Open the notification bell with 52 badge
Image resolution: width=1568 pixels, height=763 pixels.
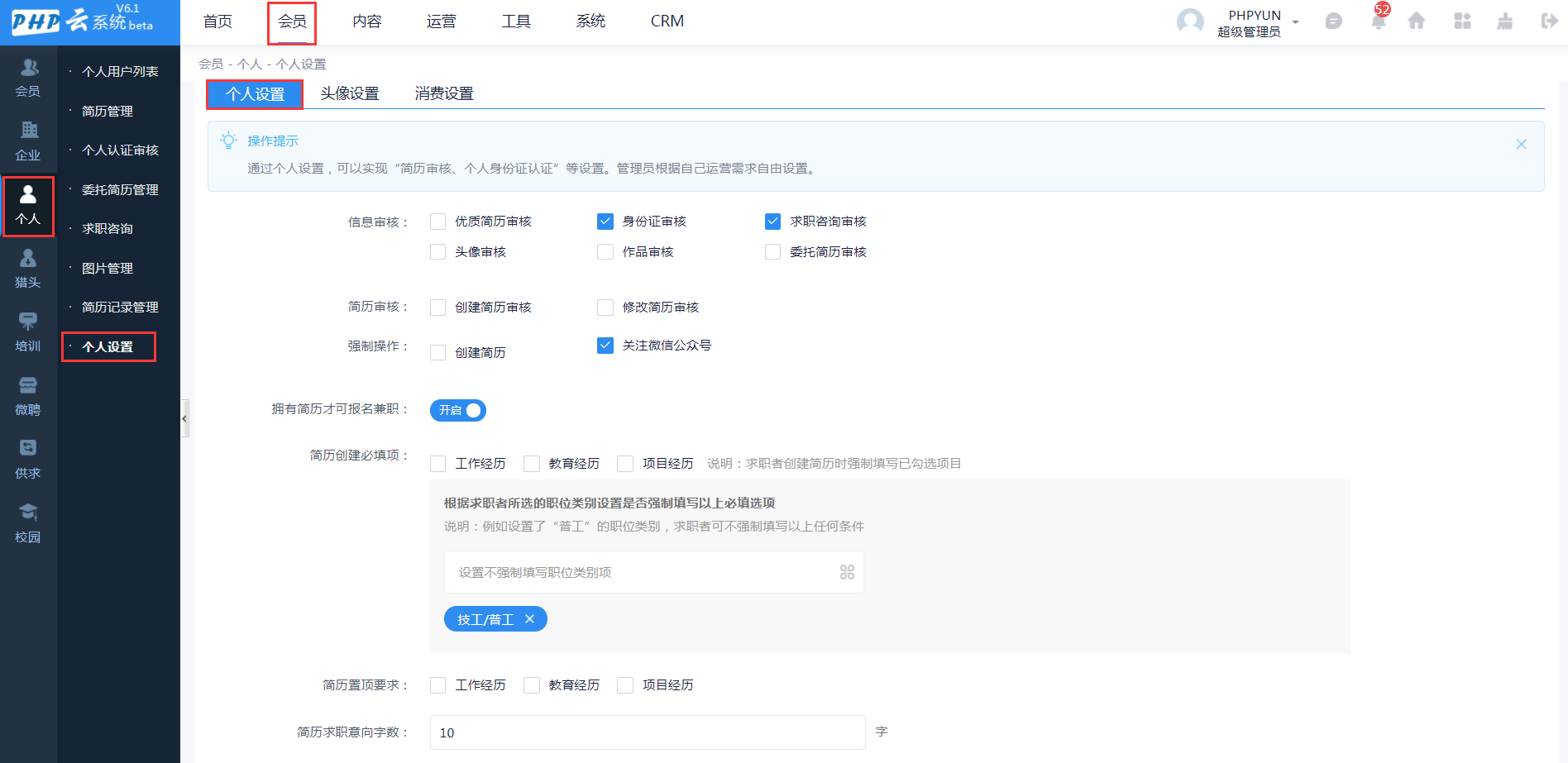pyautogui.click(x=1379, y=20)
